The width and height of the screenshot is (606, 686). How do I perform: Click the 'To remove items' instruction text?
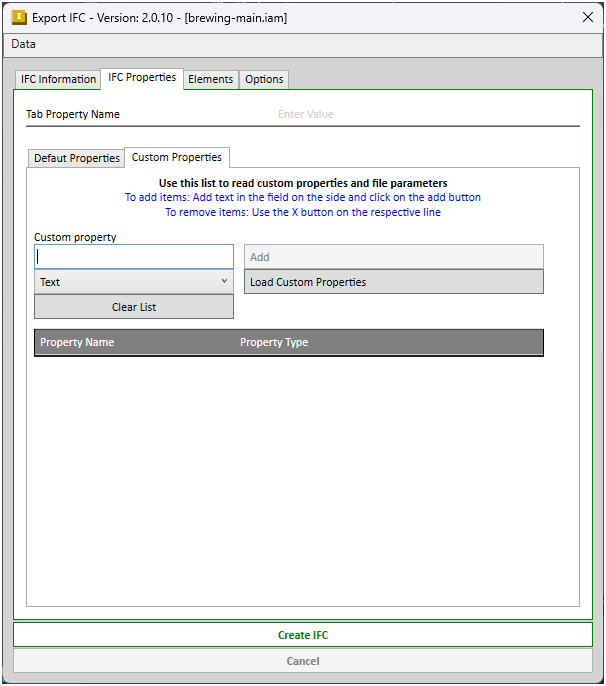(x=303, y=212)
